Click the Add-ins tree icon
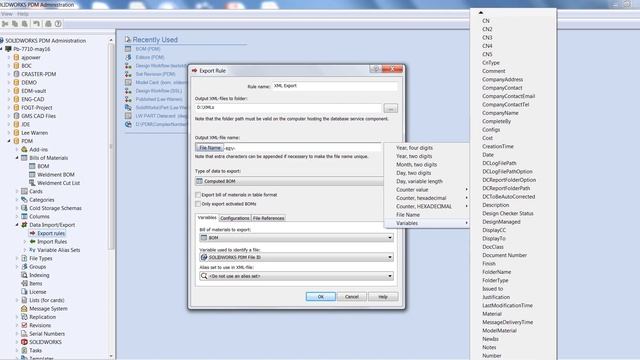640x360 pixels. [24, 149]
